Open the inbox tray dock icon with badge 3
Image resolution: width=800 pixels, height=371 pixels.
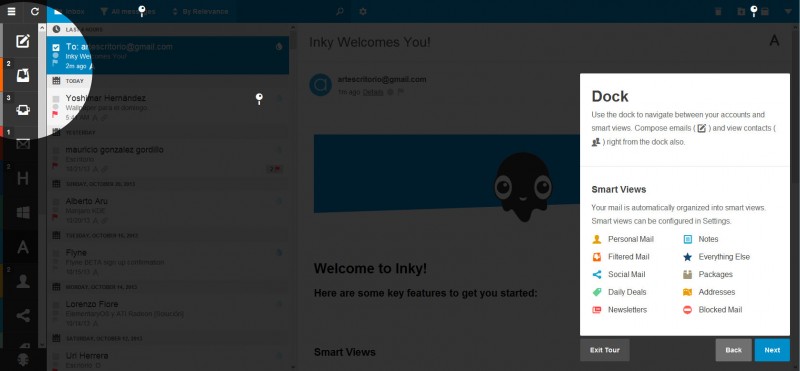[22, 110]
